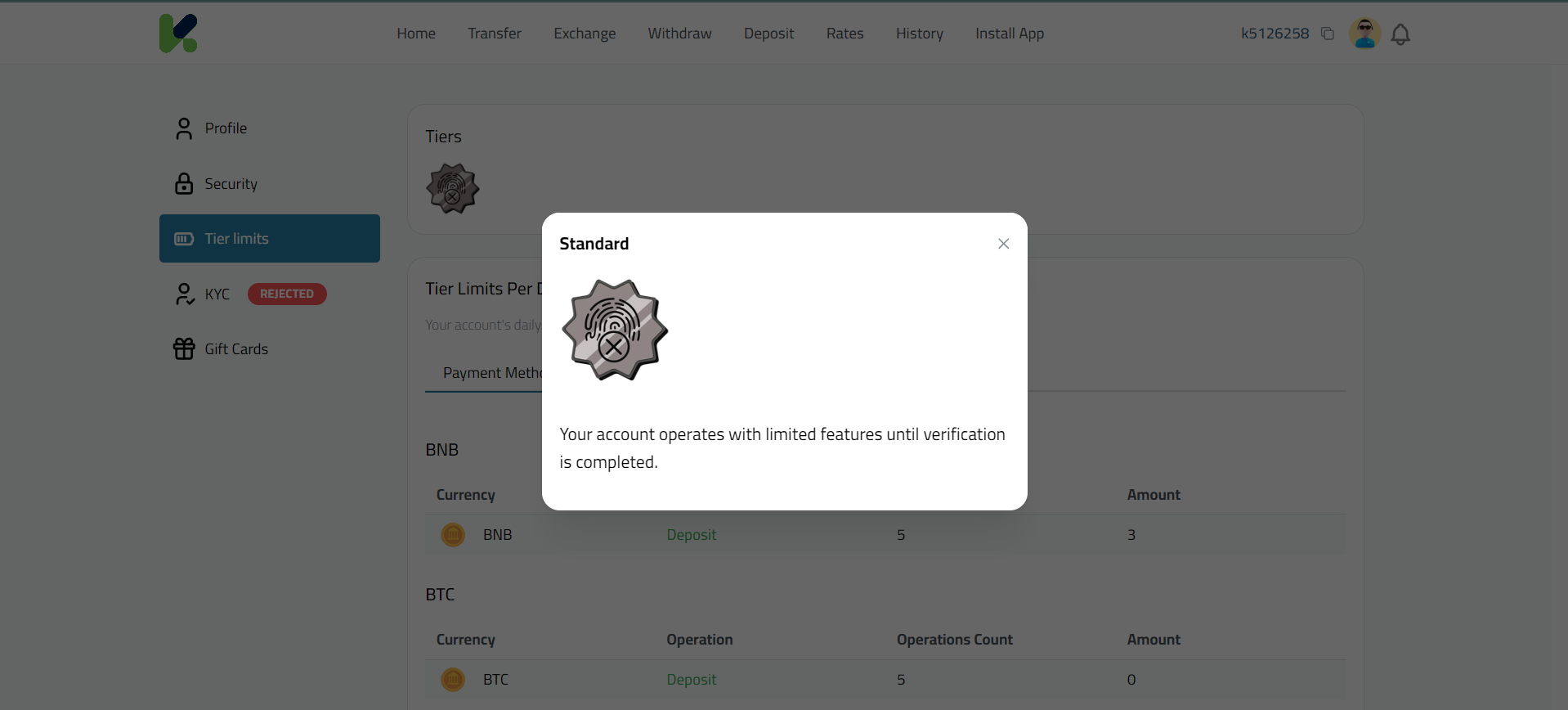Click the Profile person icon

click(x=184, y=128)
